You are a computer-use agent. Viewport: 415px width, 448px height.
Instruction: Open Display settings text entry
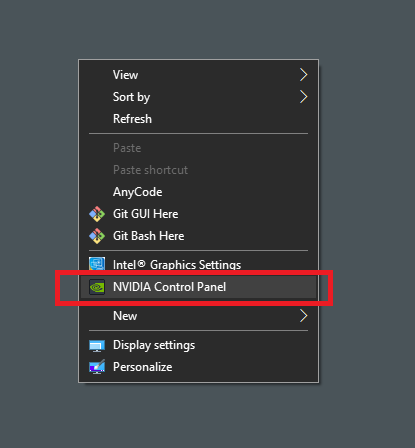[x=154, y=345]
